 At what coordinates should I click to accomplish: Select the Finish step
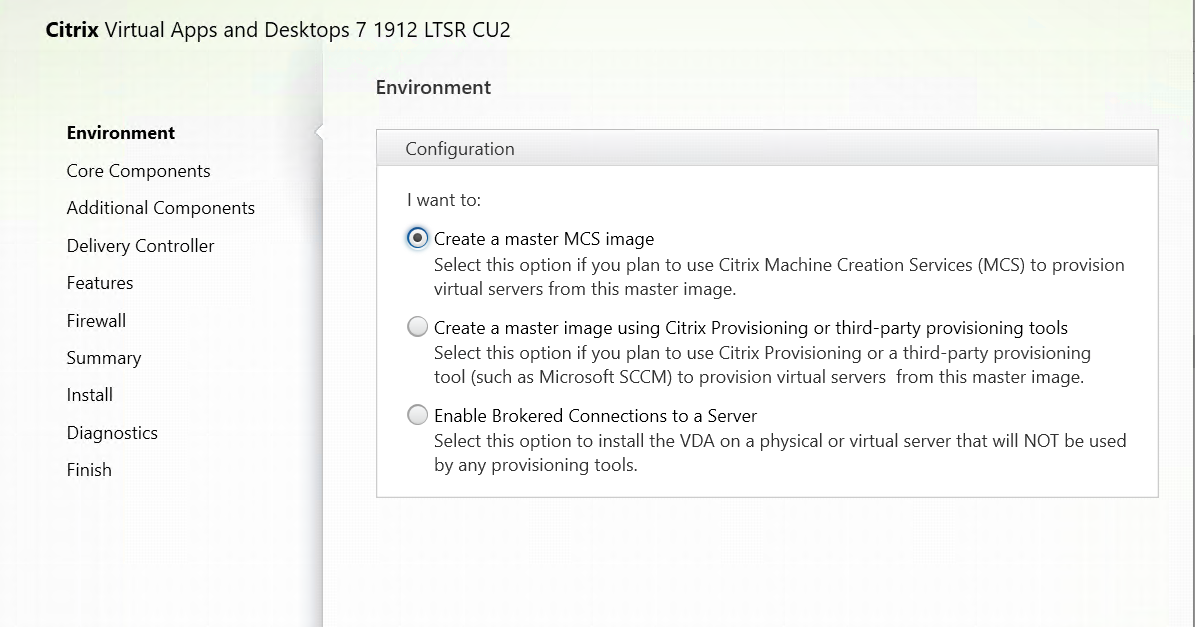(89, 470)
